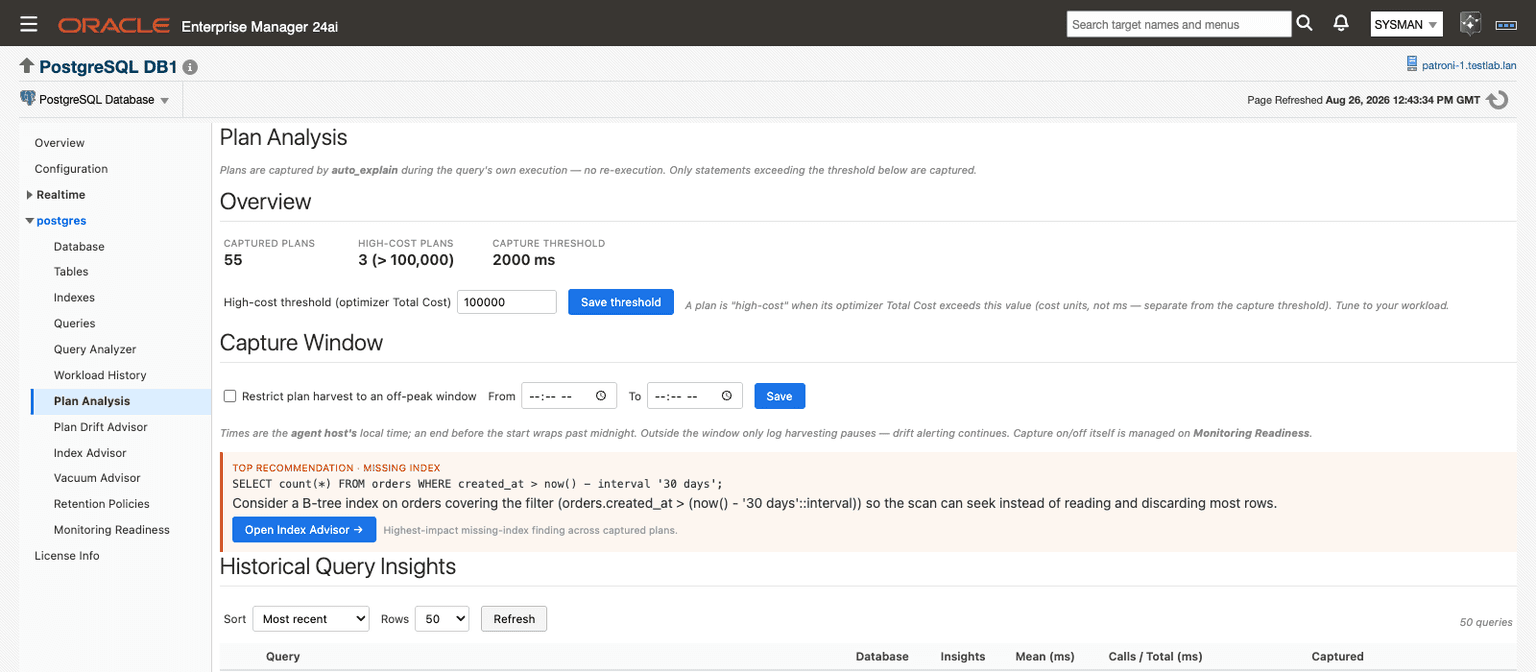Click the recommended SELECT count(*) query text
The height and width of the screenshot is (672, 1536).
click(477, 483)
